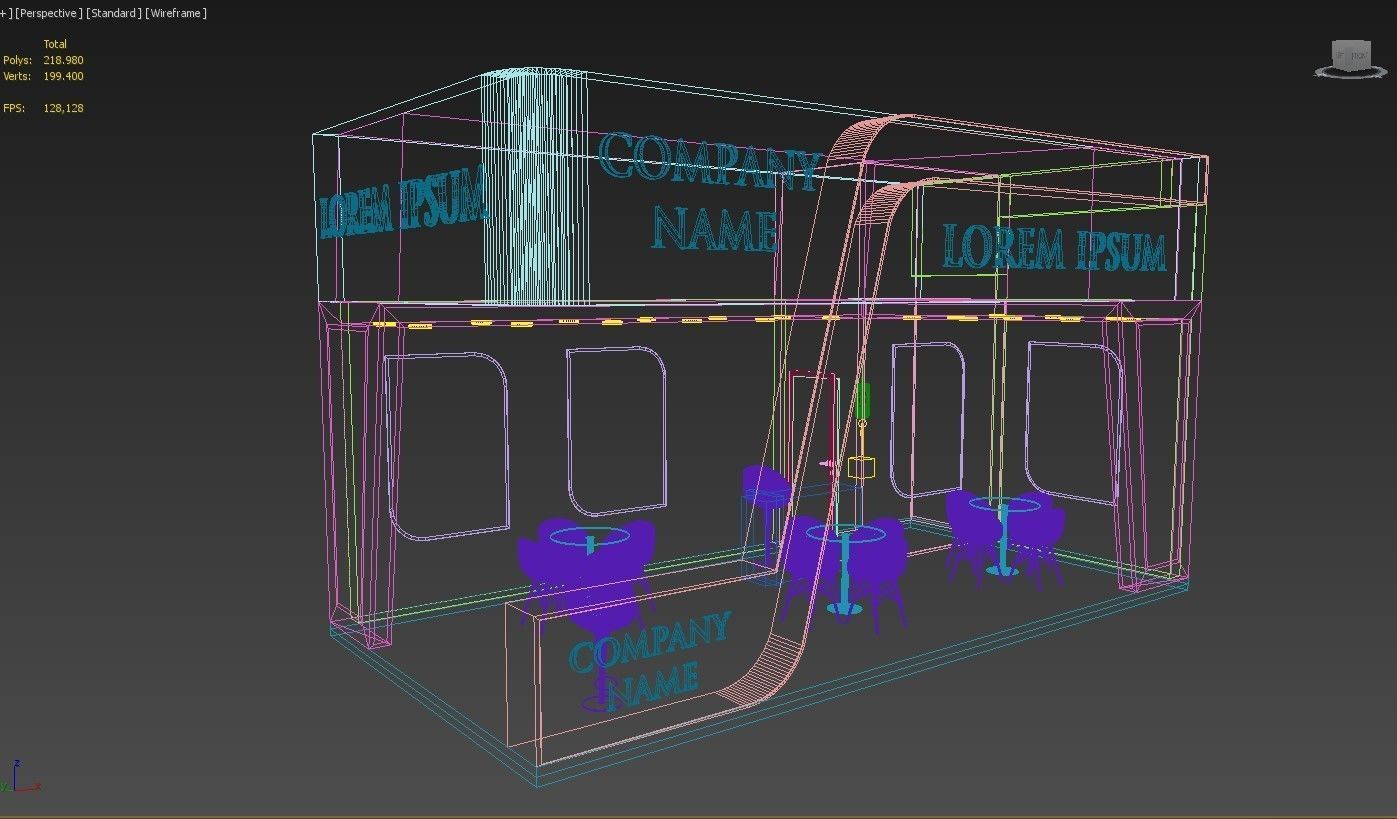Open the [Standard] shading quality menu
The image size is (1397, 819).
113,13
